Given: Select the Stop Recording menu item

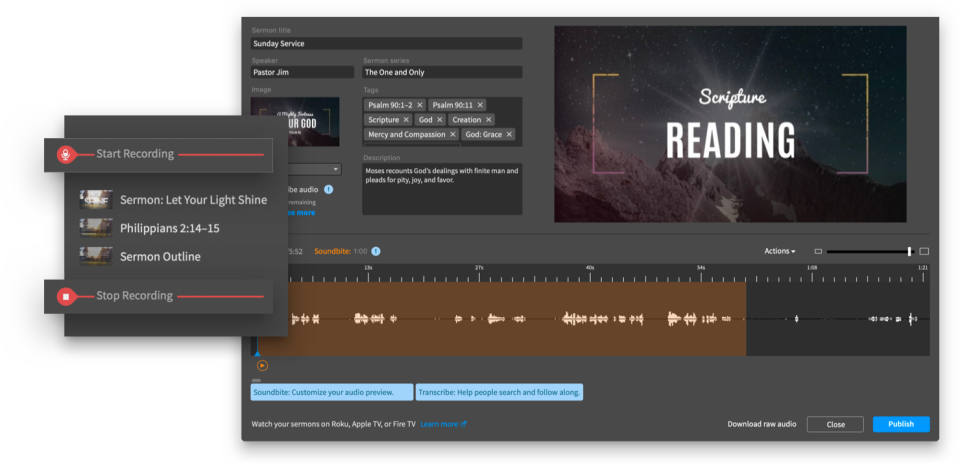Looking at the screenshot, I should (x=158, y=297).
